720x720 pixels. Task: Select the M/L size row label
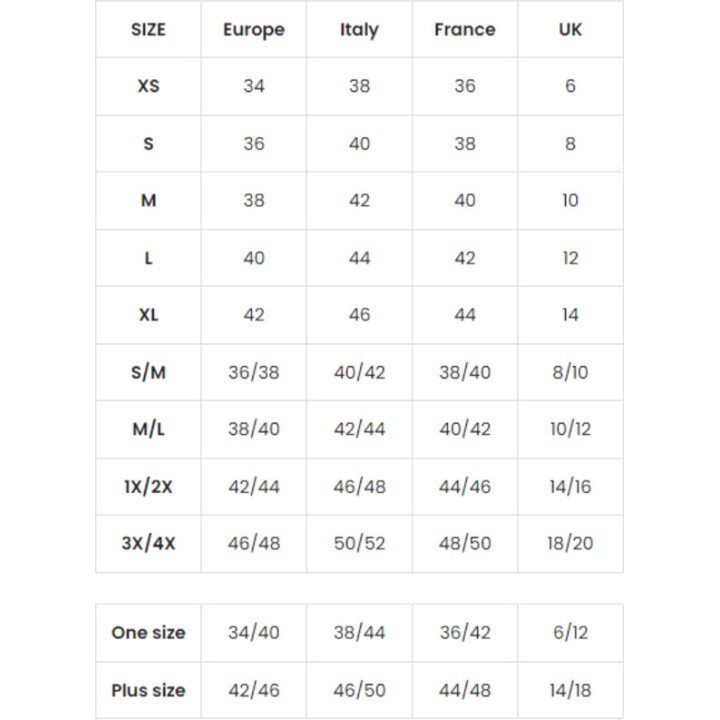[148, 429]
